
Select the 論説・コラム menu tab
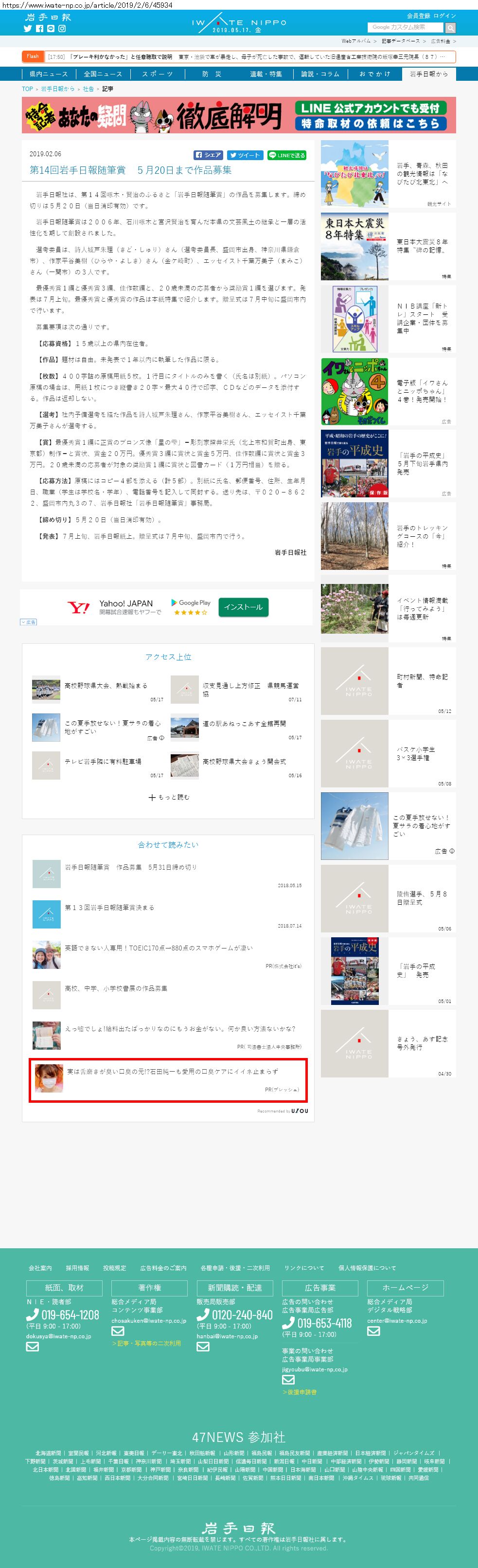[x=320, y=73]
